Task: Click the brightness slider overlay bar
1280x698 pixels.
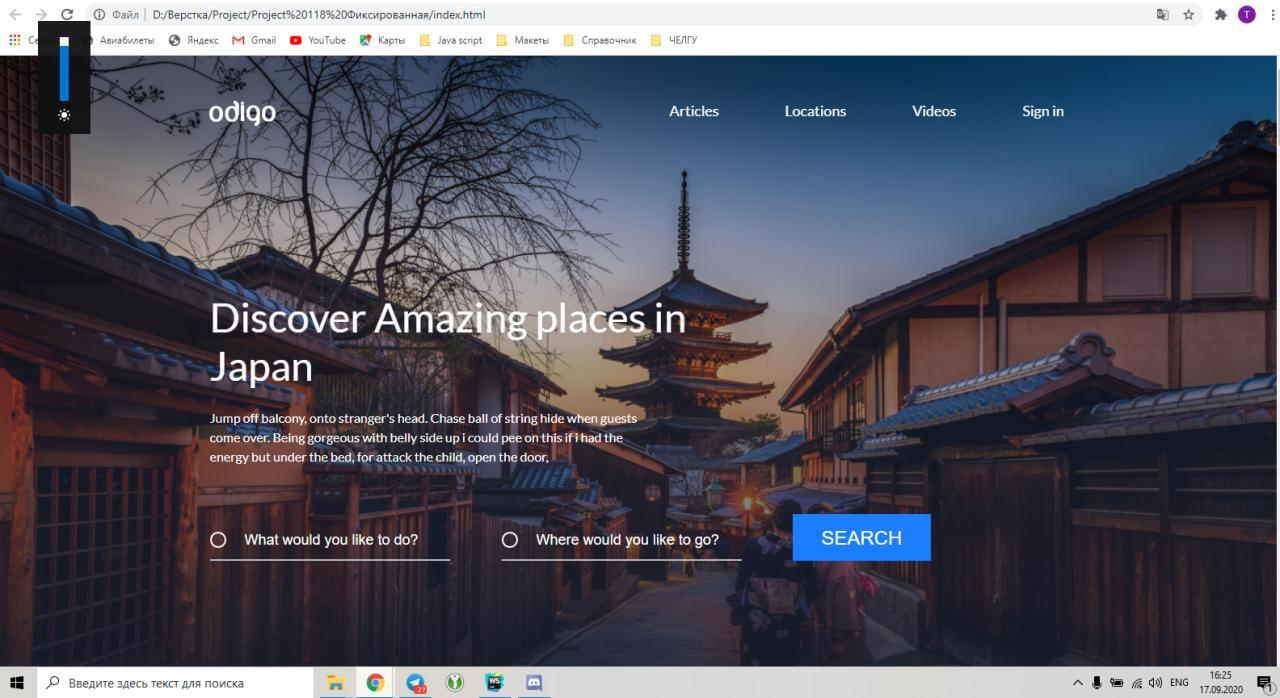Action: (x=64, y=69)
